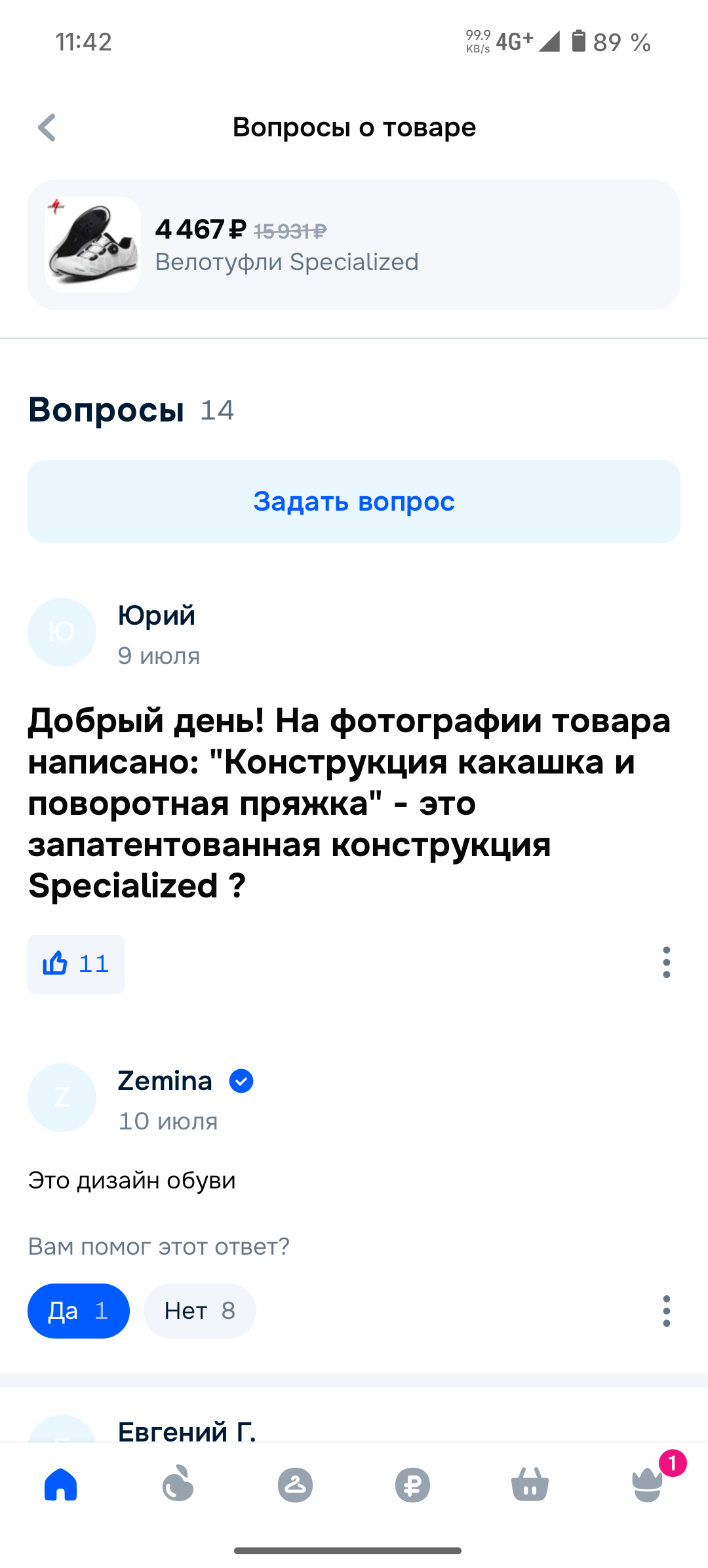Image resolution: width=708 pixels, height=1568 pixels.
Task: Open the three-dot menu for Yuri's question
Action: 666,962
